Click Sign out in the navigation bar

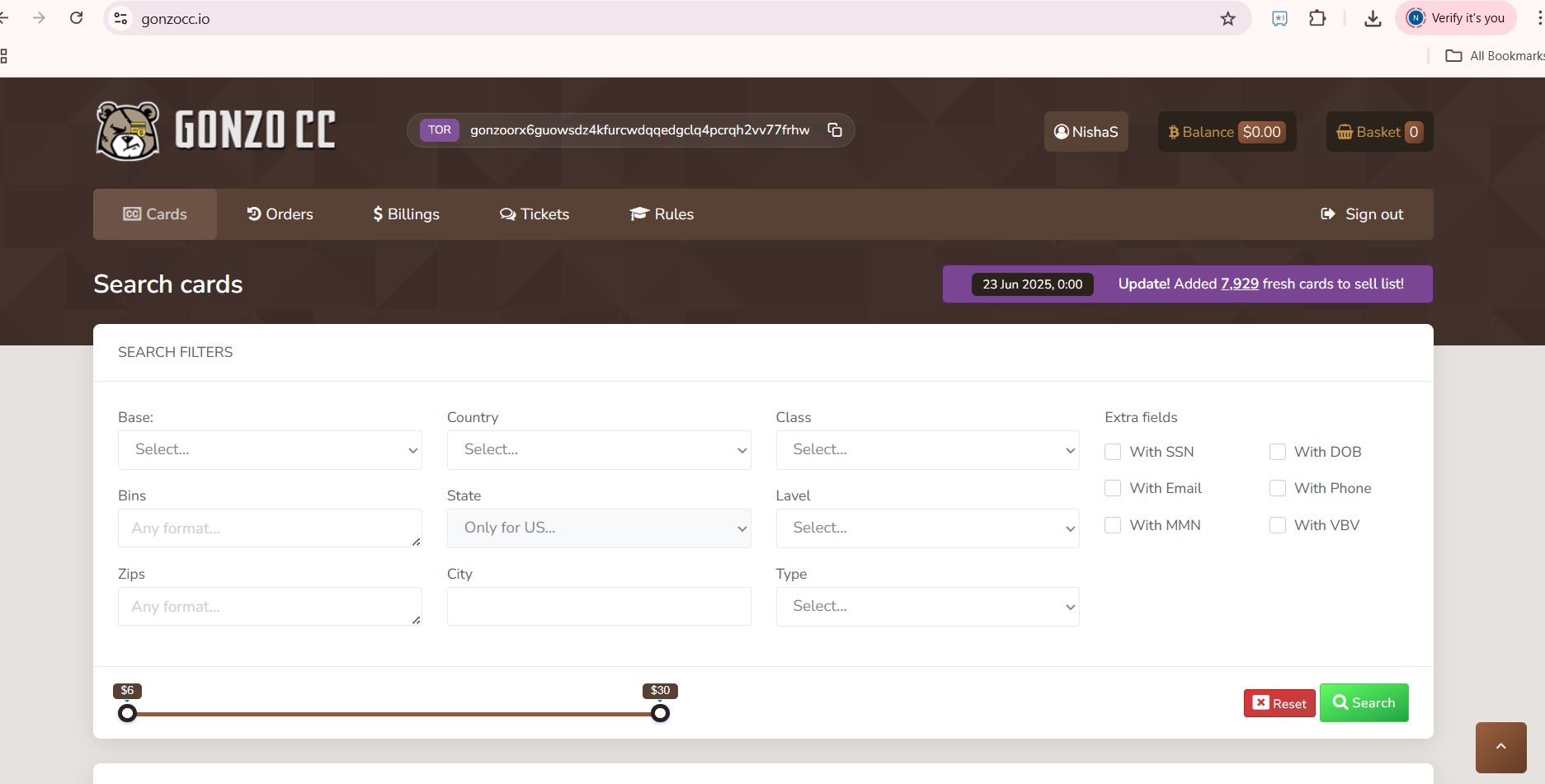click(x=1362, y=214)
